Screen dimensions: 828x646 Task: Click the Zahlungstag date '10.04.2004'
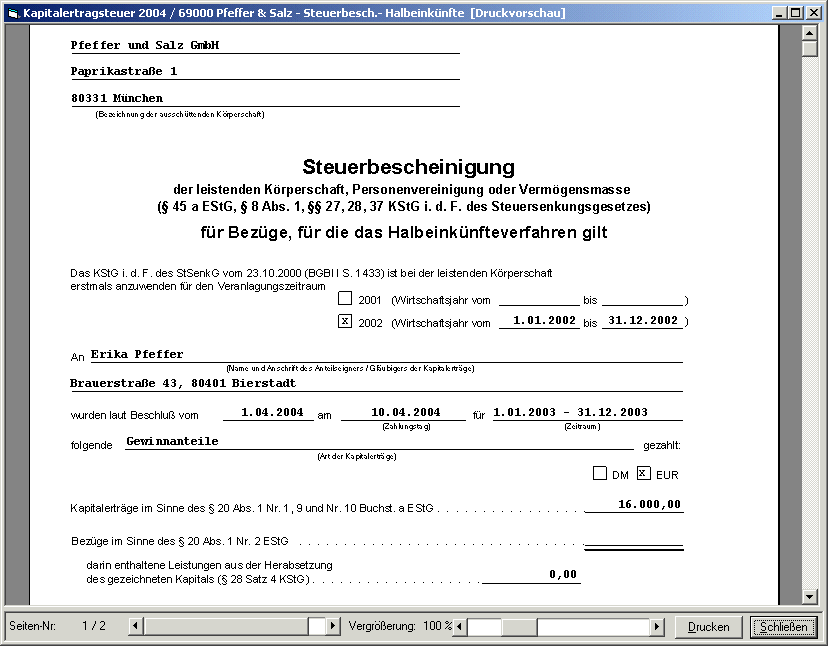pyautogui.click(x=406, y=413)
